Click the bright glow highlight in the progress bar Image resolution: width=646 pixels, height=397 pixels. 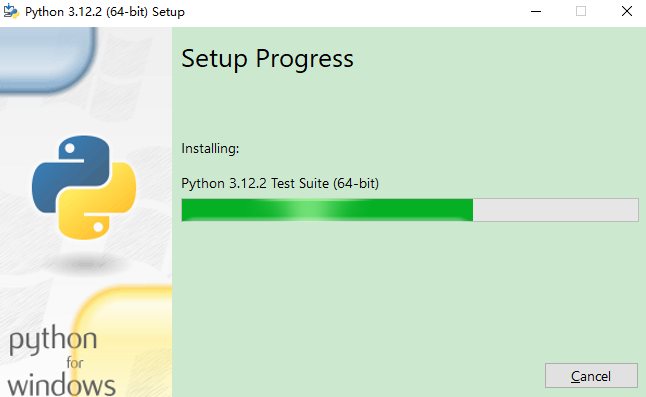coord(311,210)
